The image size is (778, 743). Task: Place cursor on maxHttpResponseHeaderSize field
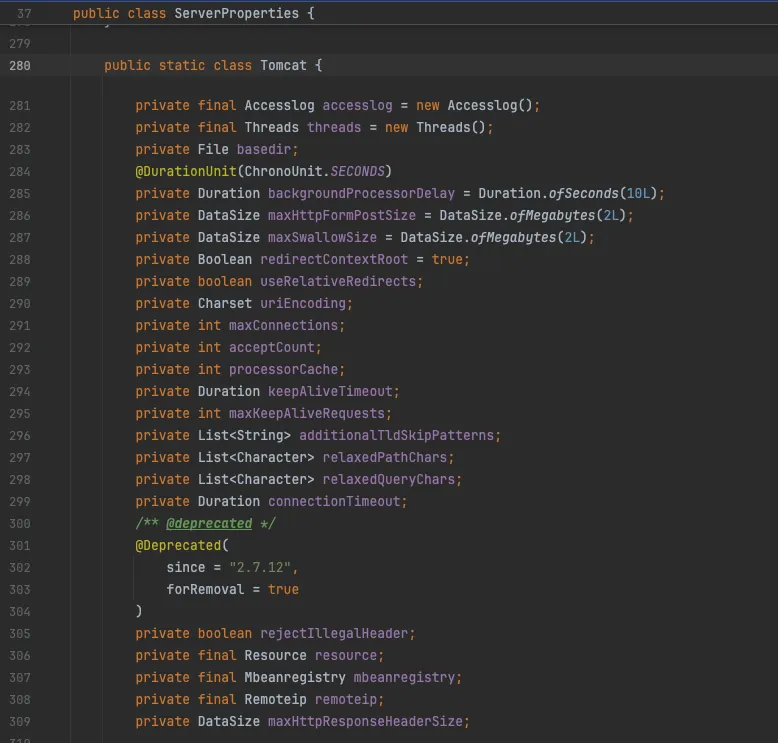pos(364,721)
